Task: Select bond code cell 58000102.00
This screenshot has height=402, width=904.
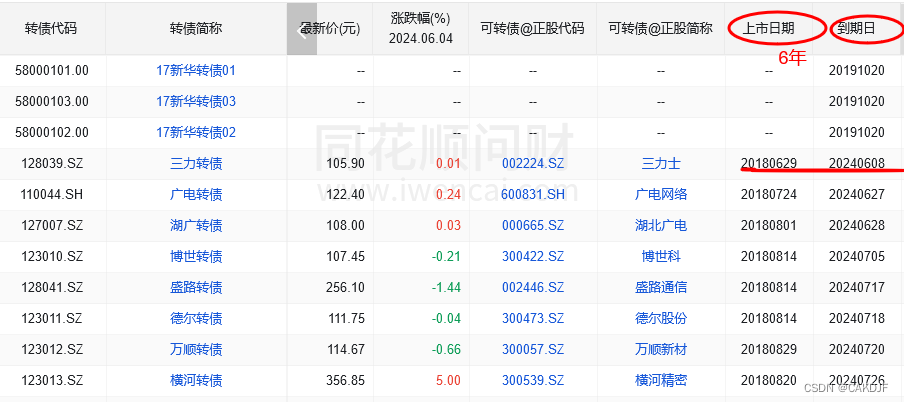Action: [52, 133]
